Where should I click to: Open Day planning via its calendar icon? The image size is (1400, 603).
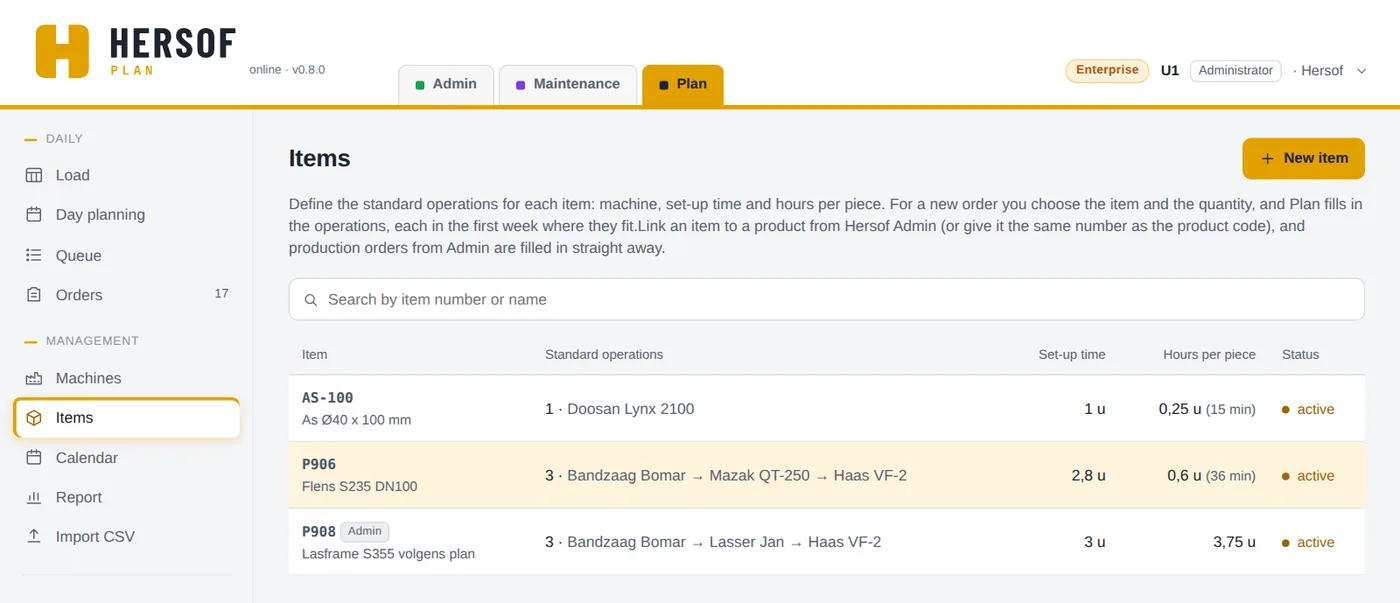click(34, 215)
